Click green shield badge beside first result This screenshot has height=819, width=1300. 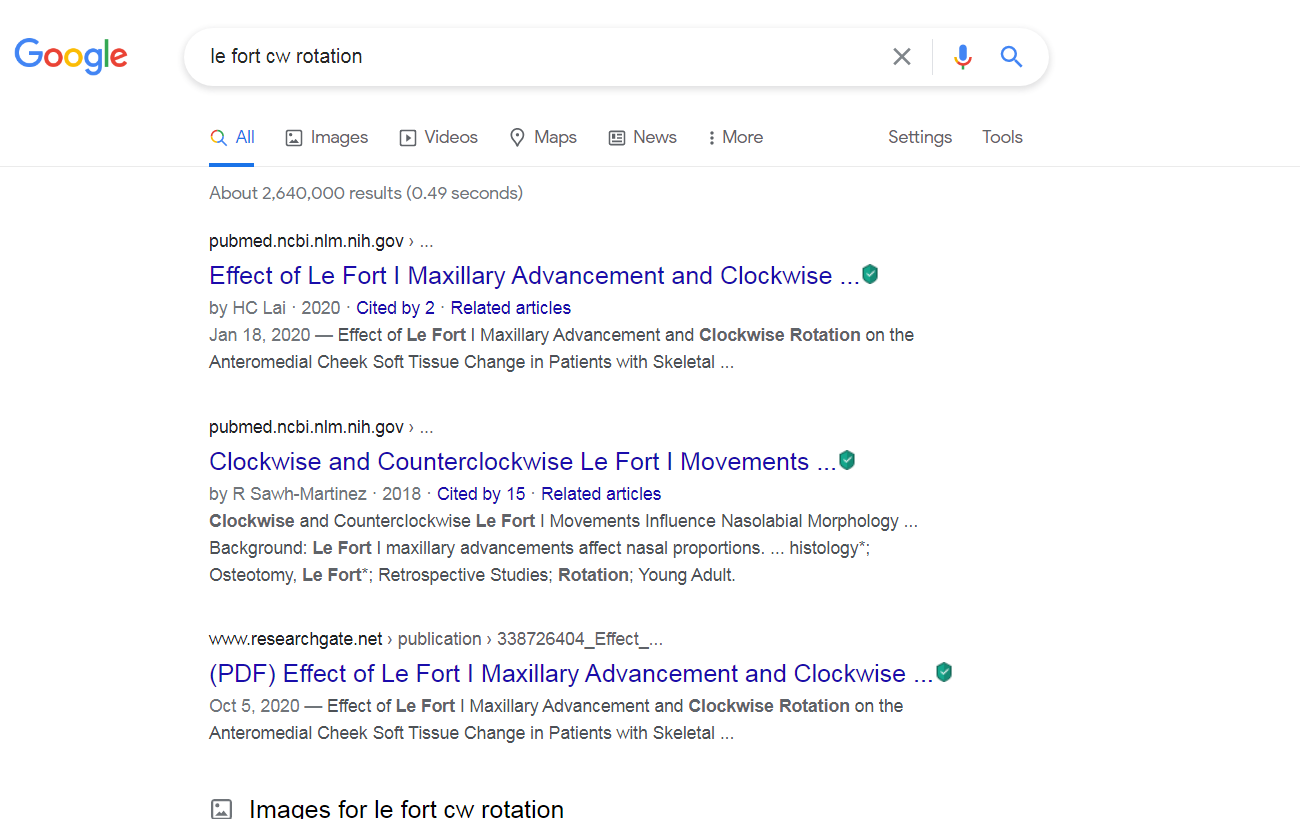[x=870, y=274]
